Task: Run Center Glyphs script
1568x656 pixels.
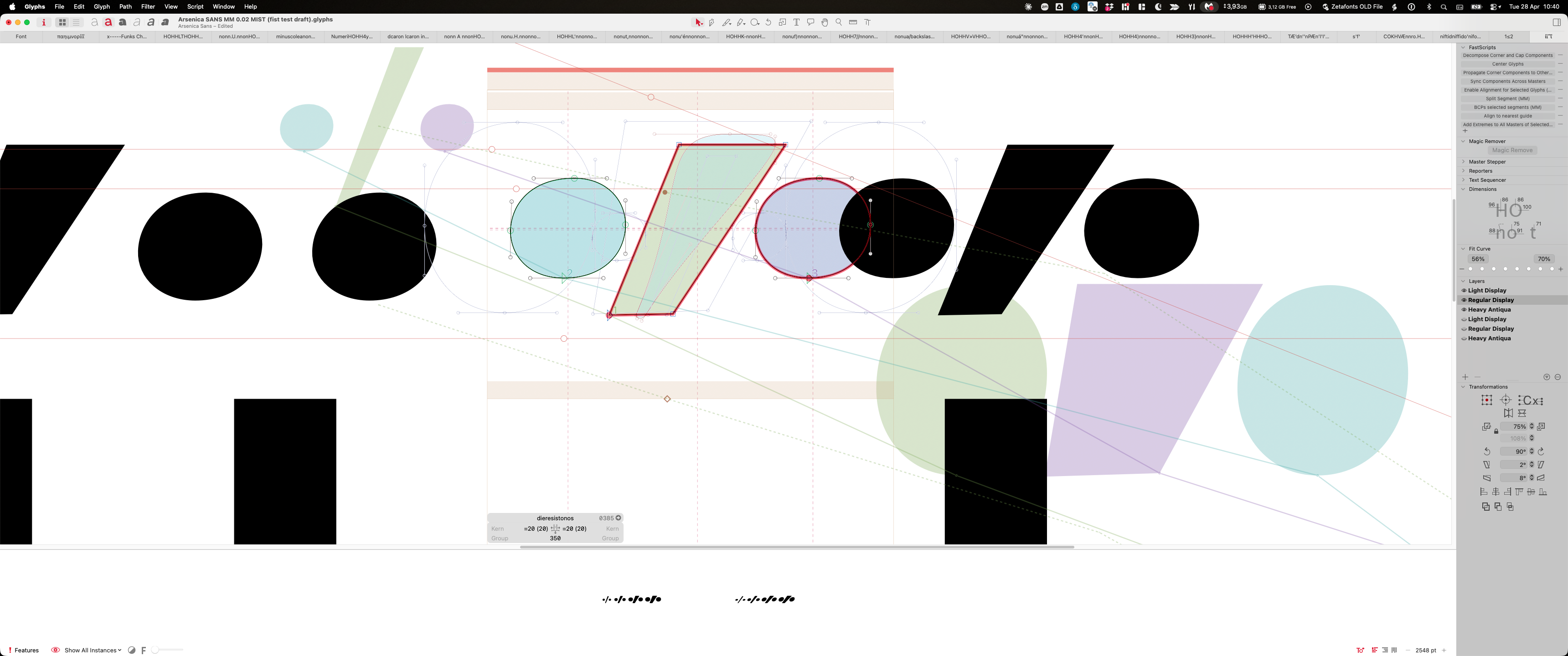Action: tap(1508, 64)
